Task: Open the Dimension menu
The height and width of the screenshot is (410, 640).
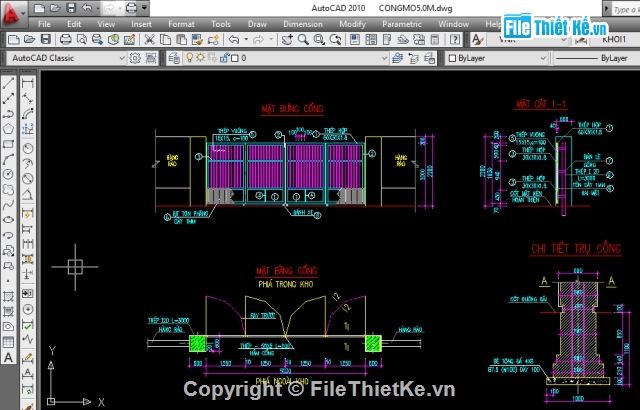Action: click(302, 24)
